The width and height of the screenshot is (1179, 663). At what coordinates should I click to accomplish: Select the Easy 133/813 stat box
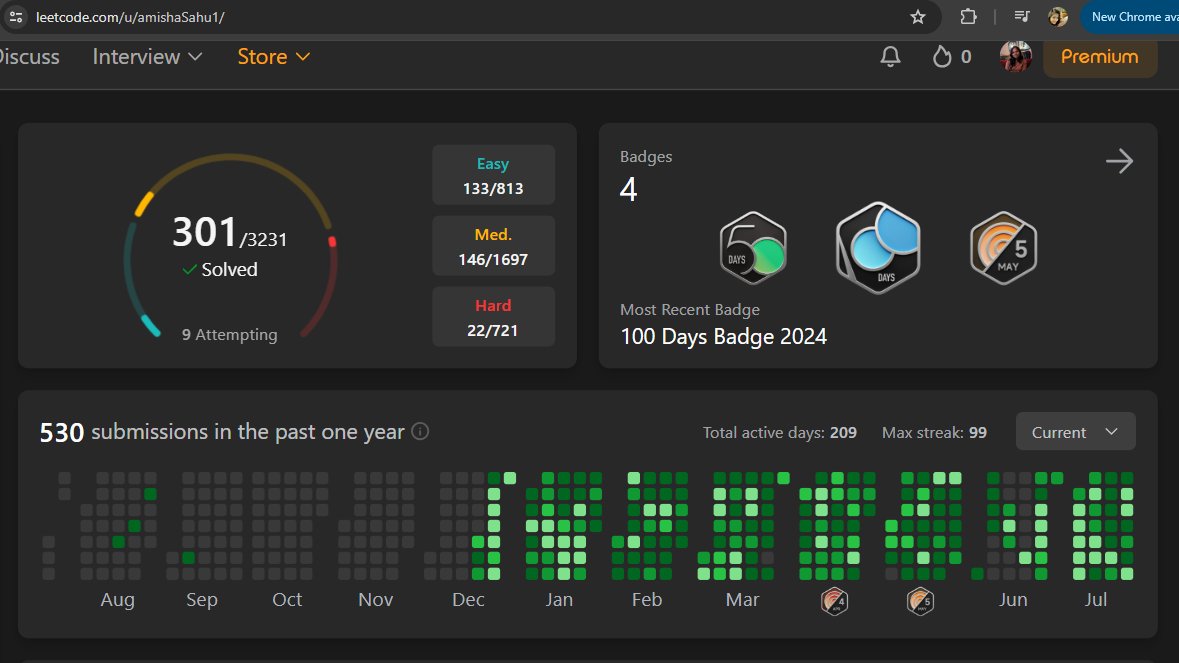493,175
